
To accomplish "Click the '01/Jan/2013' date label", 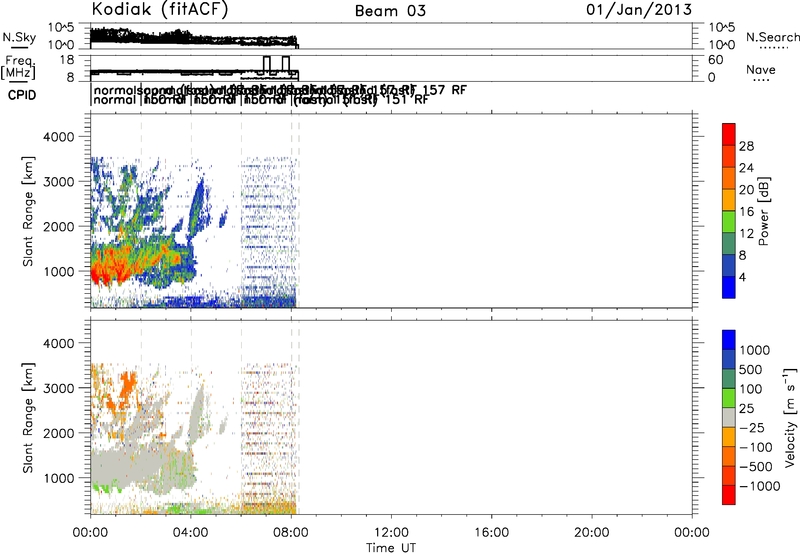I will [x=639, y=9].
